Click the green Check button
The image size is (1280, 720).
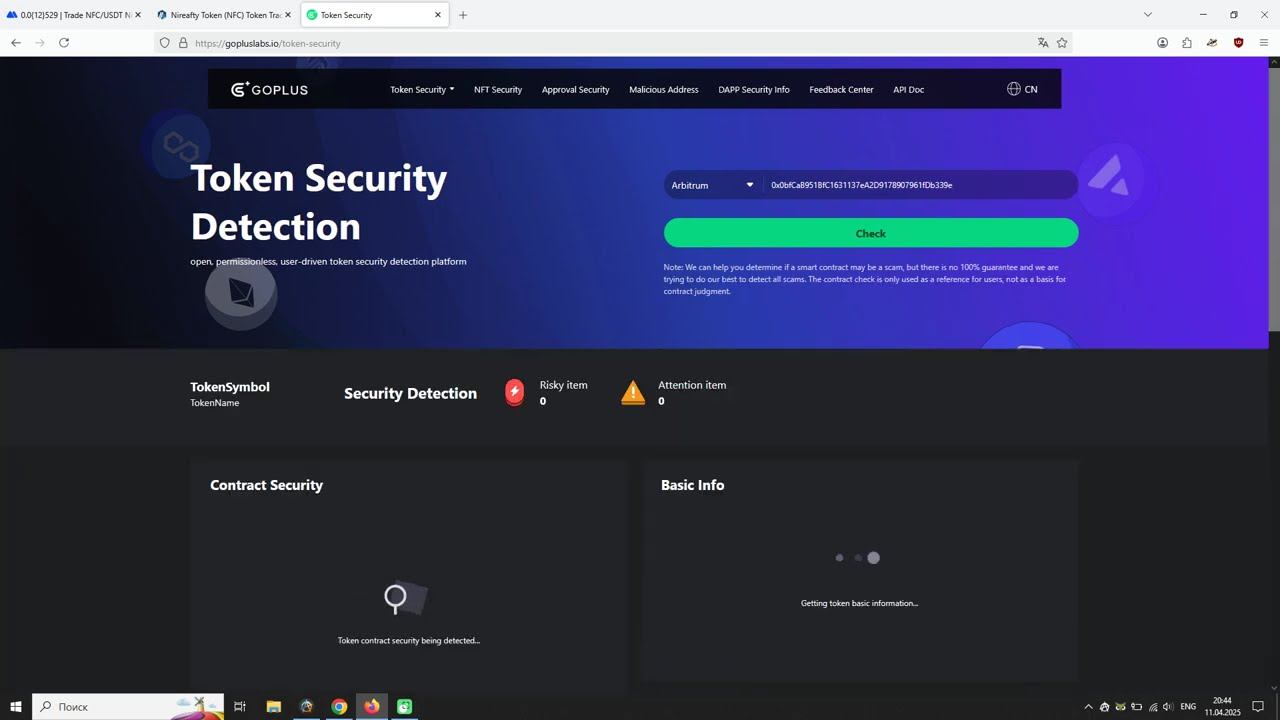pyautogui.click(x=871, y=233)
